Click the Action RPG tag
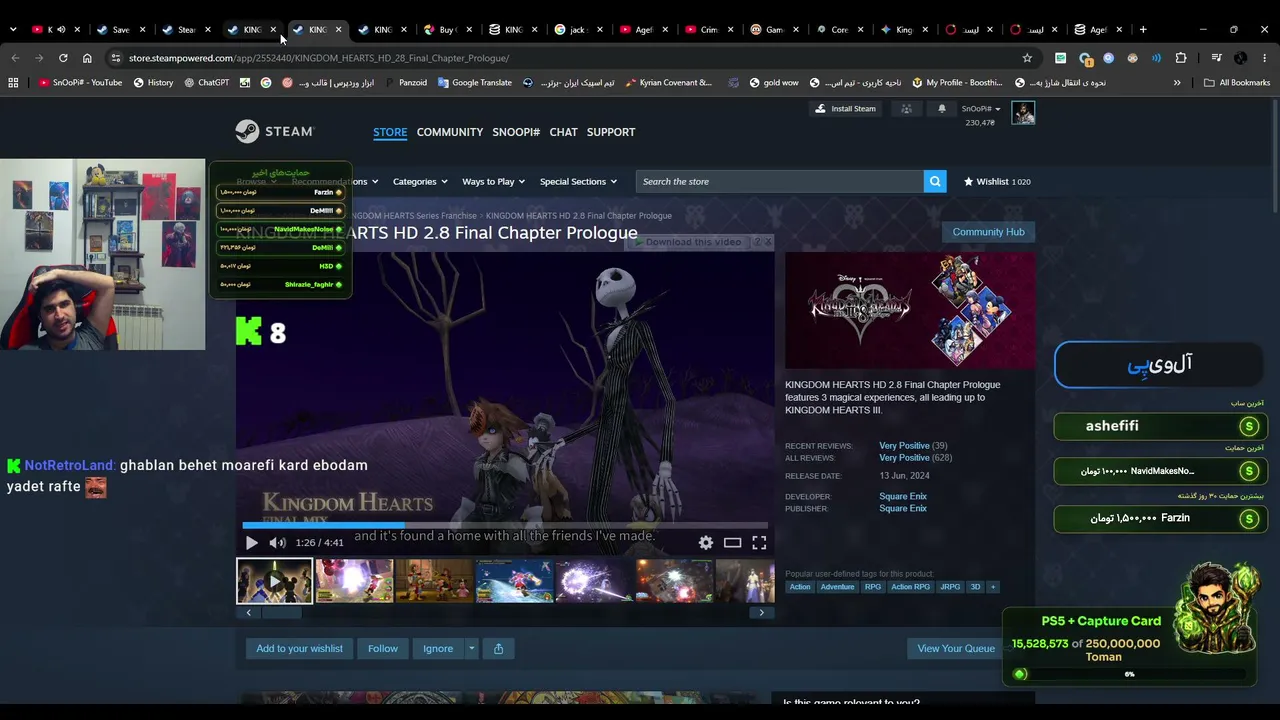Image resolution: width=1280 pixels, height=720 pixels. pyautogui.click(x=910, y=587)
